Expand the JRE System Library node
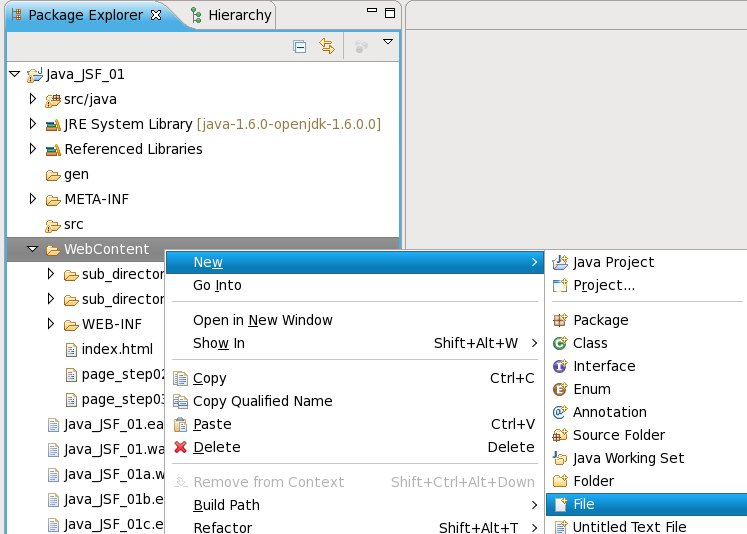This screenshot has width=747, height=534. [33, 124]
